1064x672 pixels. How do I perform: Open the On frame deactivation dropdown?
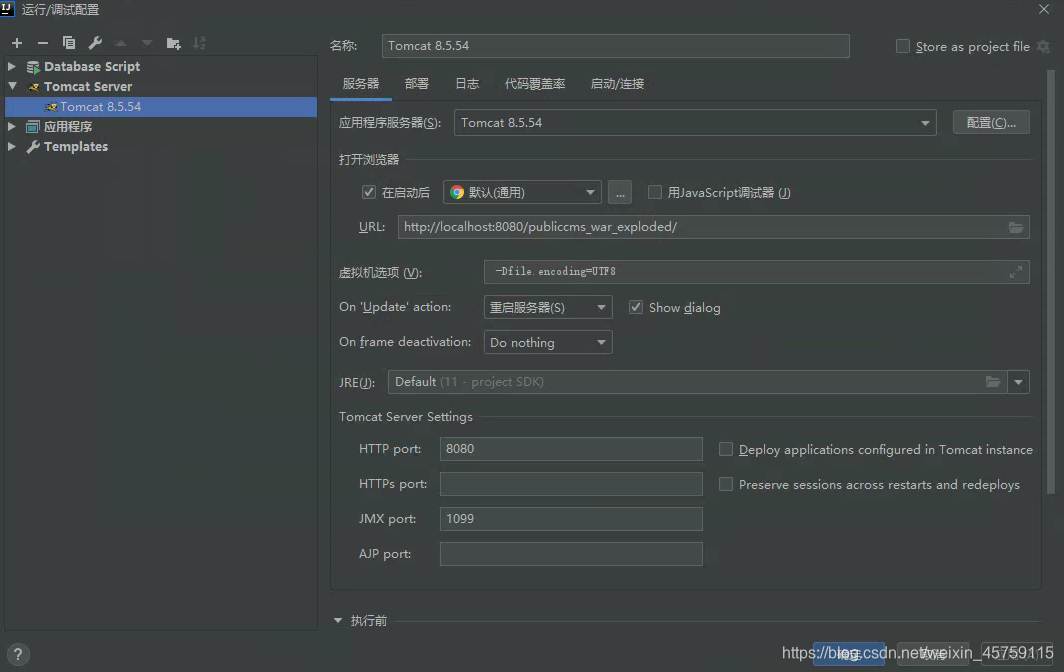point(548,342)
